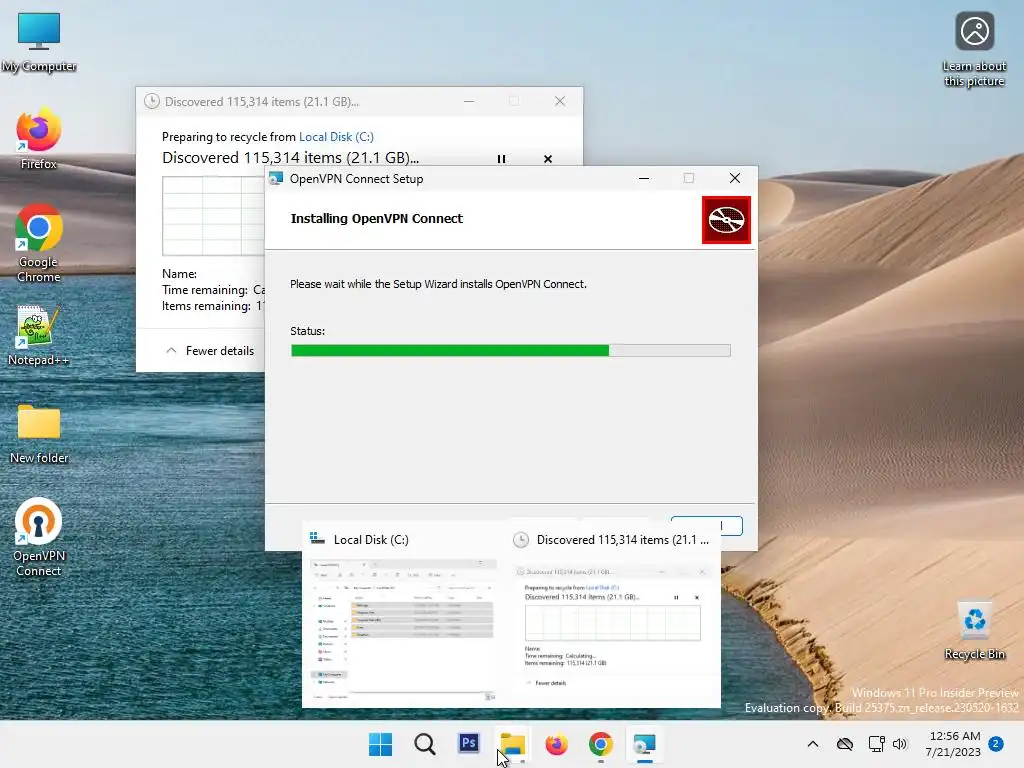Screen dimensions: 1024x768
Task: Click the volume speaker tray icon
Action: click(x=900, y=744)
